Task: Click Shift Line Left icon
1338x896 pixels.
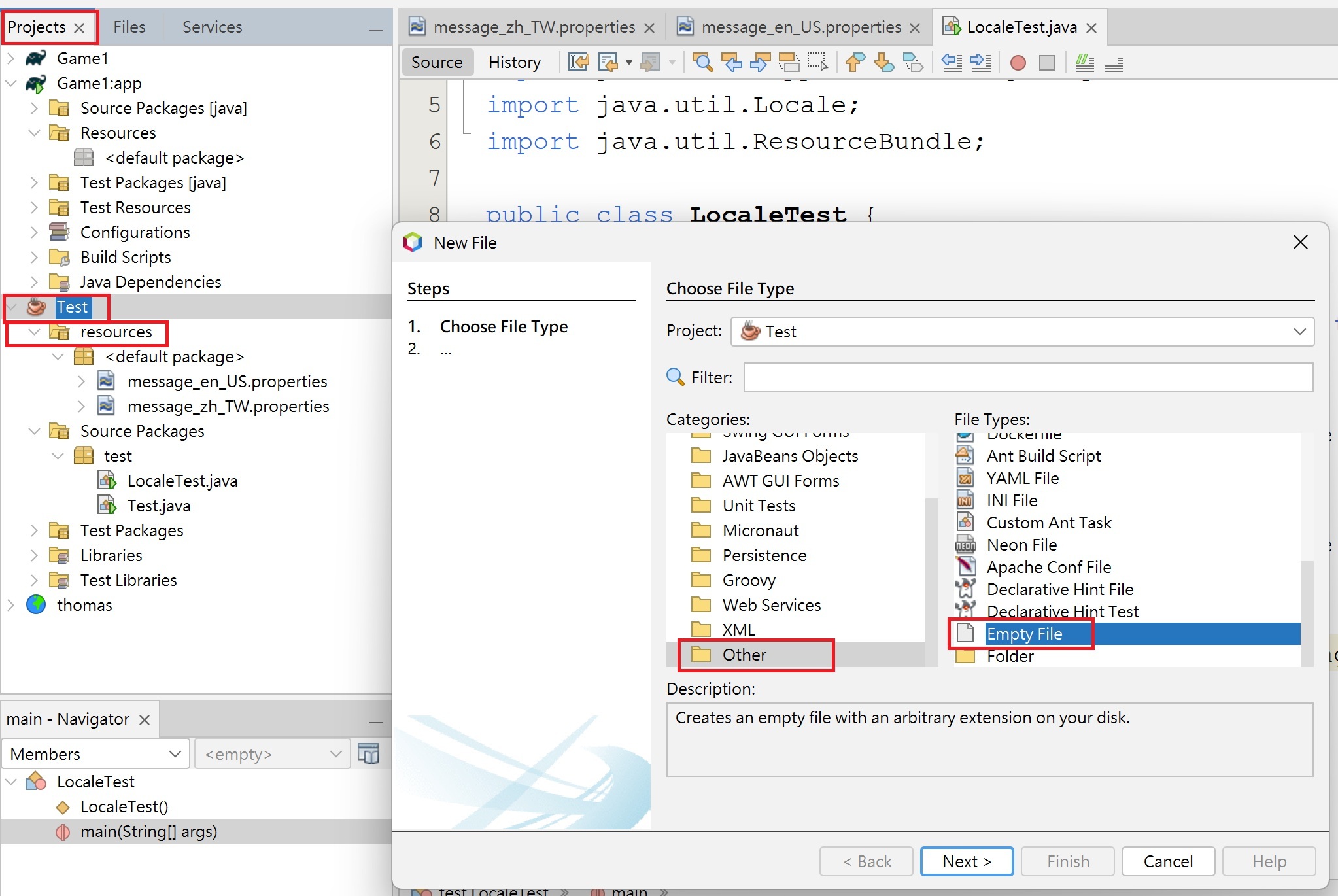Action: click(952, 63)
